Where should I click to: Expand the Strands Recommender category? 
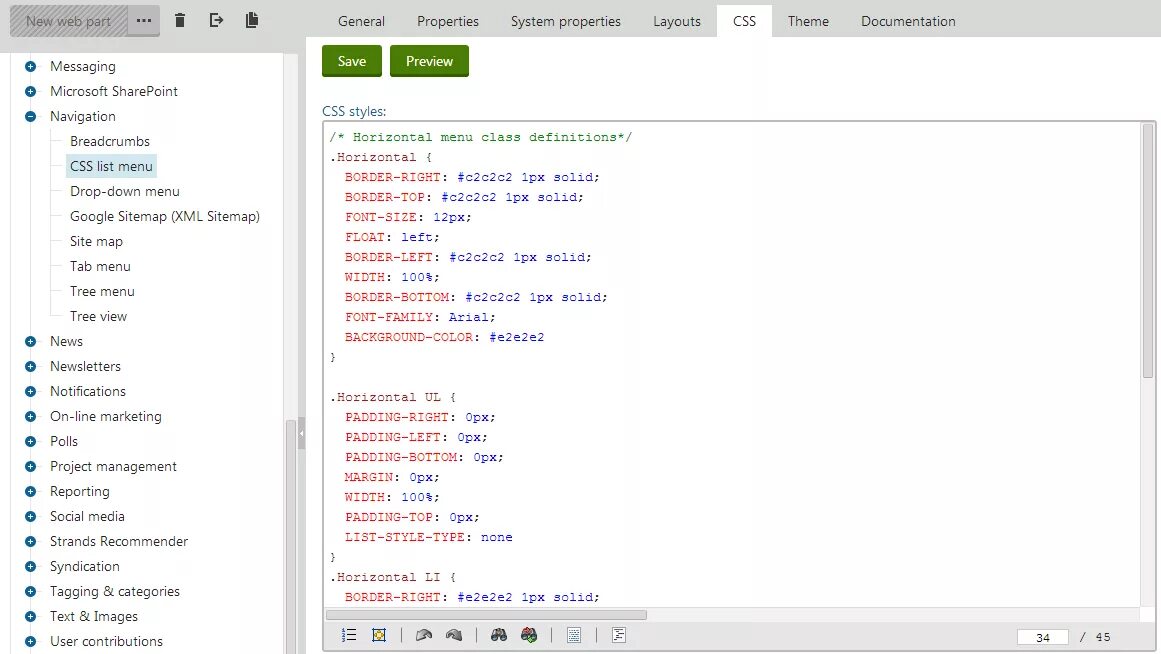point(30,541)
